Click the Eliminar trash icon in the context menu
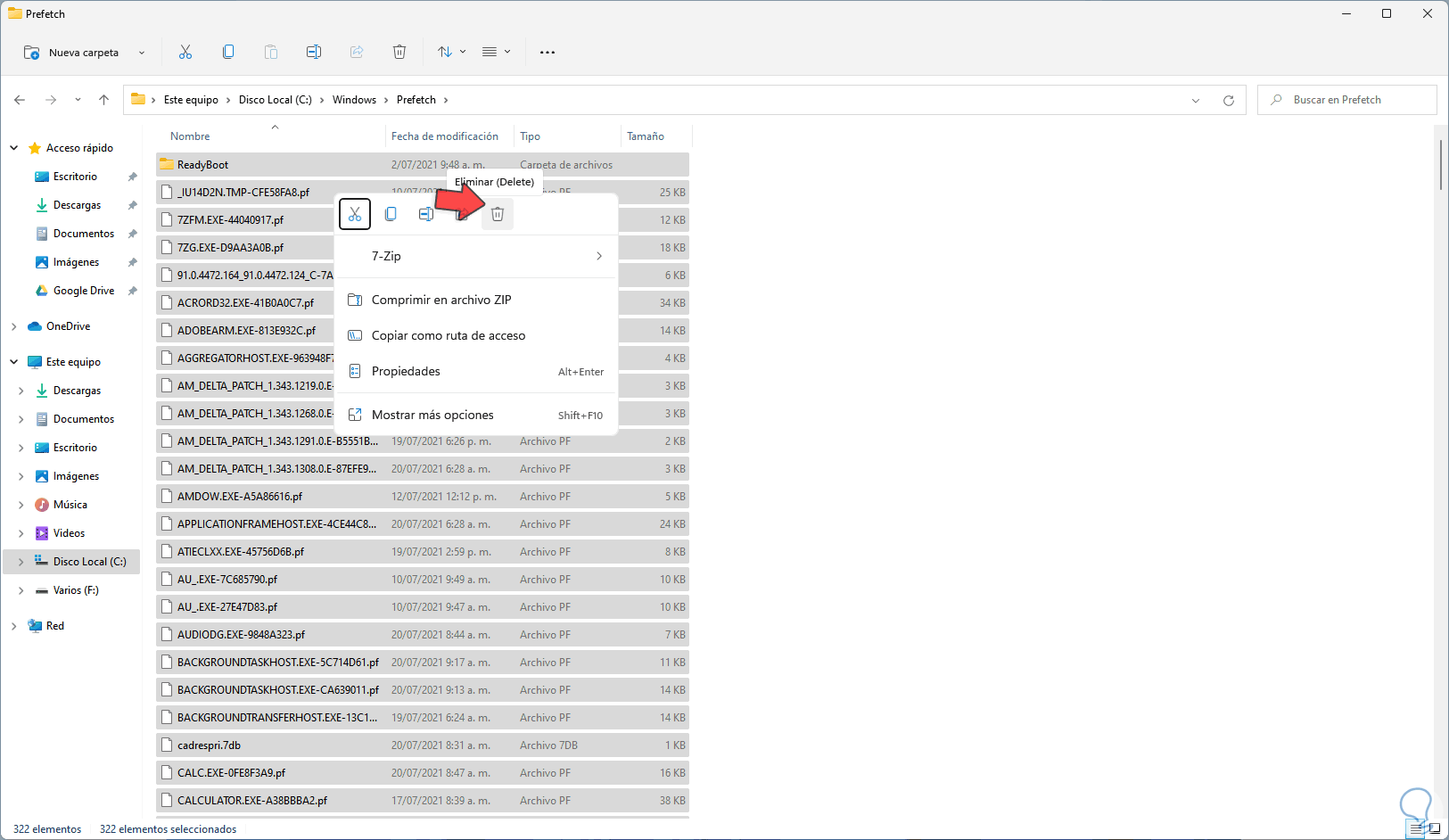This screenshot has width=1449, height=840. coord(498,214)
